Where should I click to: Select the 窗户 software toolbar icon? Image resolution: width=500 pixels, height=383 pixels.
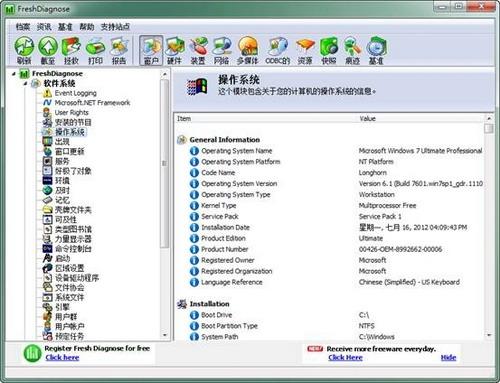[151, 50]
